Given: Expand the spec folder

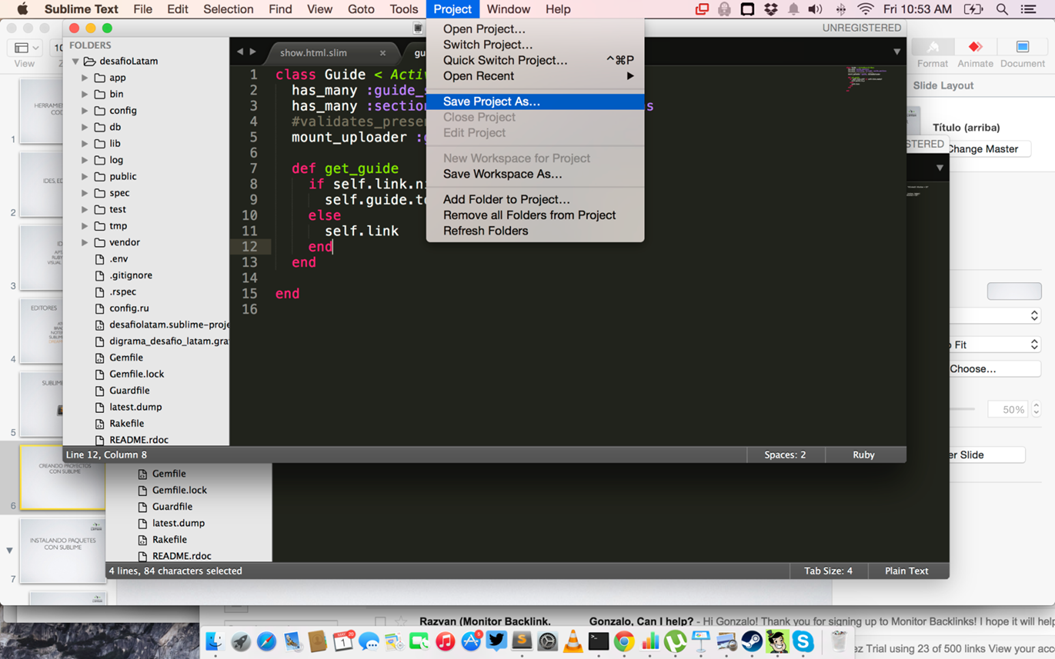Looking at the screenshot, I should [x=85, y=193].
